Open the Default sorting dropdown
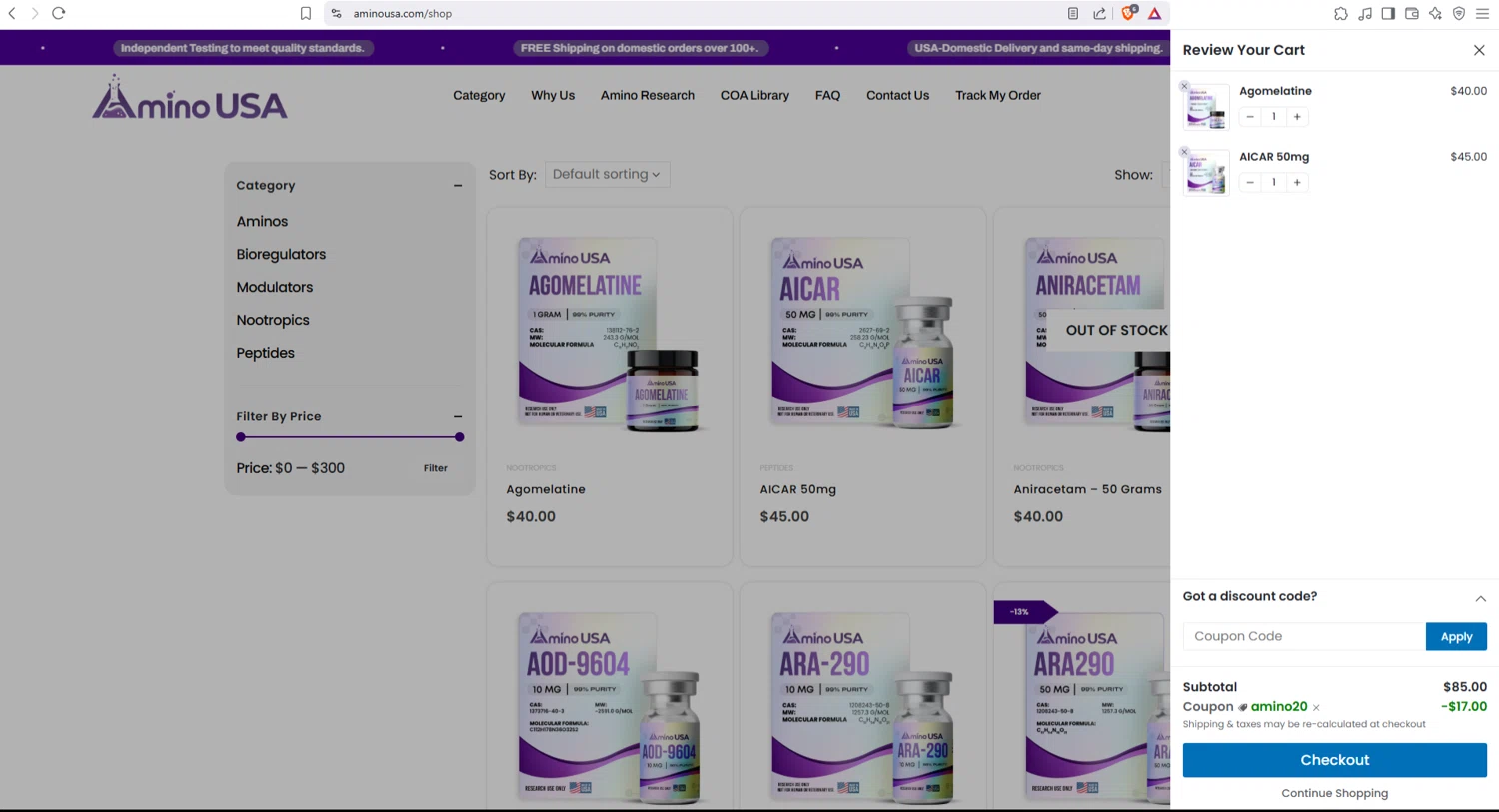 [x=607, y=174]
